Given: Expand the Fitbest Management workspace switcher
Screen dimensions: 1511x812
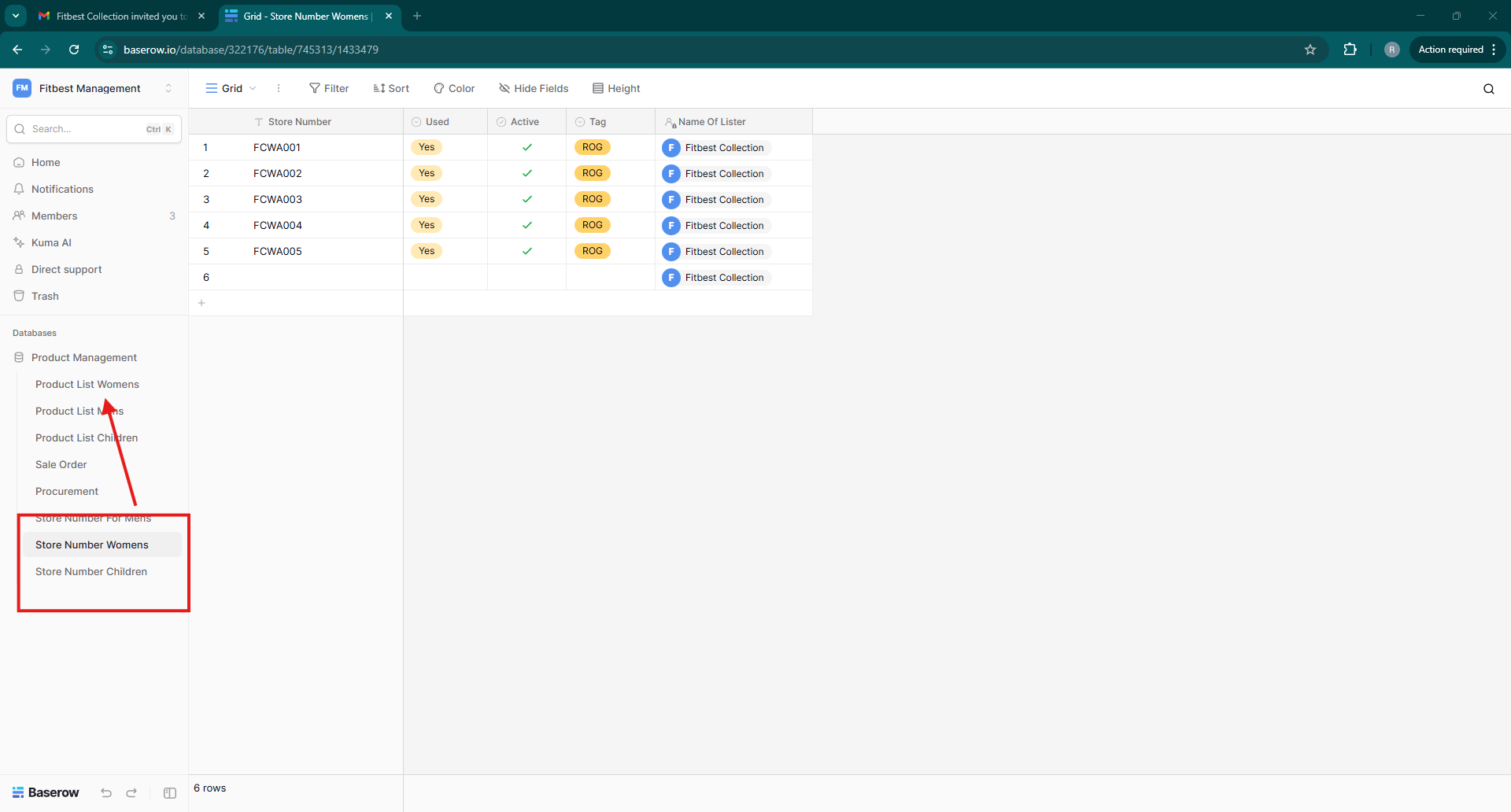Looking at the screenshot, I should point(168,88).
